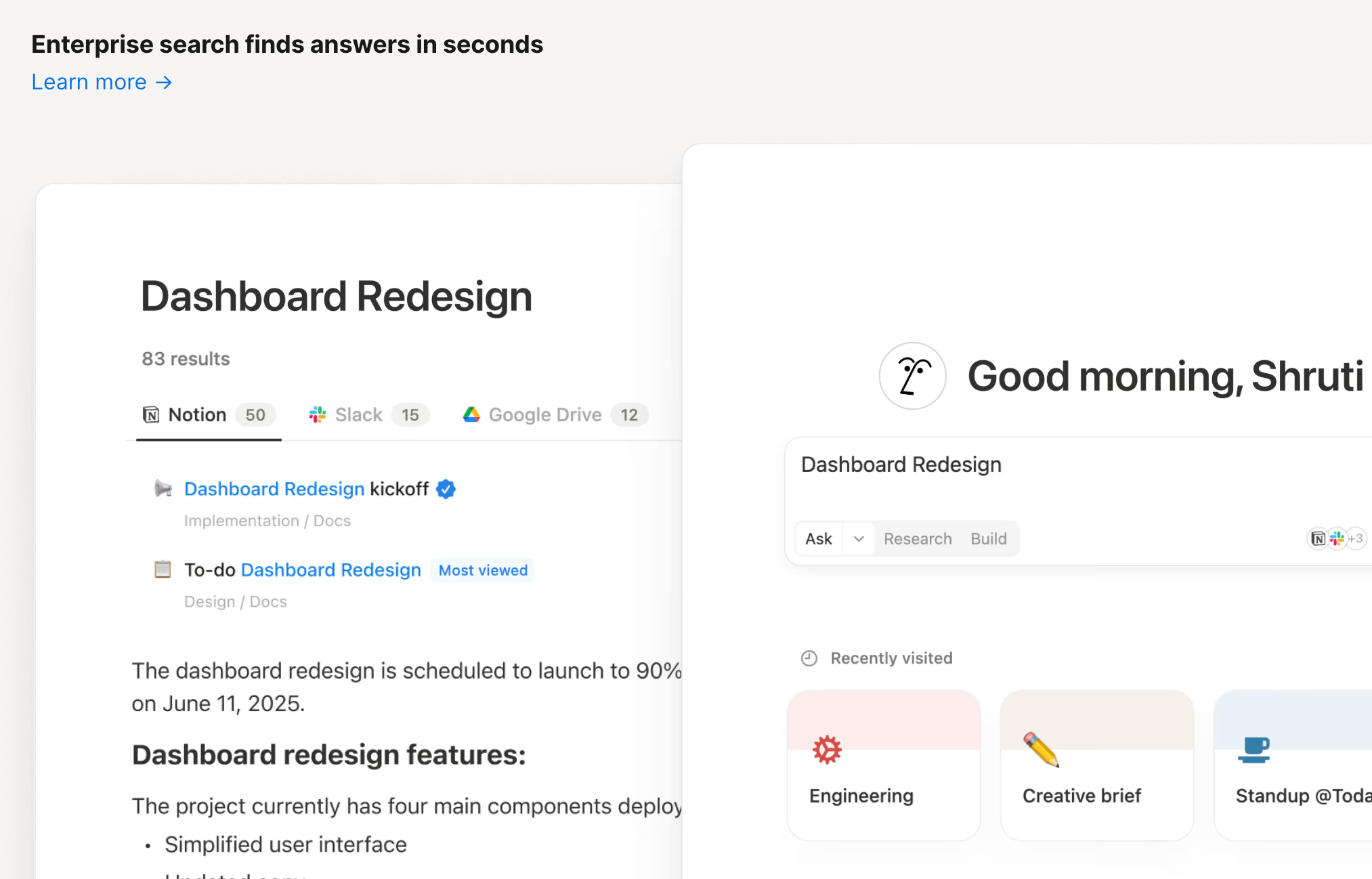This screenshot has width=1372, height=879.
Task: Click the red gear Engineering icon
Action: pyautogui.click(x=827, y=750)
